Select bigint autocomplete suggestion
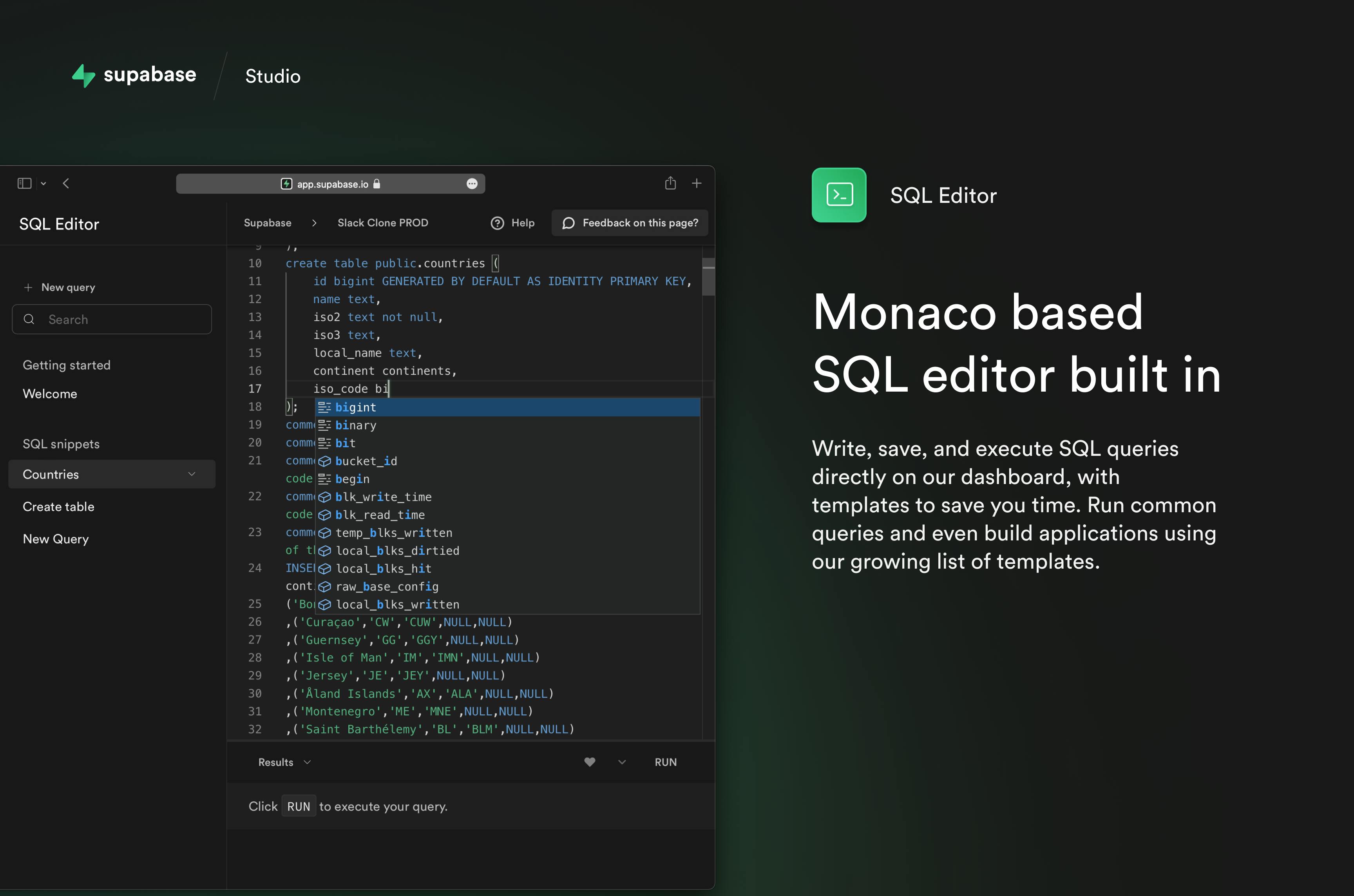The height and width of the screenshot is (896, 1354). coord(508,407)
